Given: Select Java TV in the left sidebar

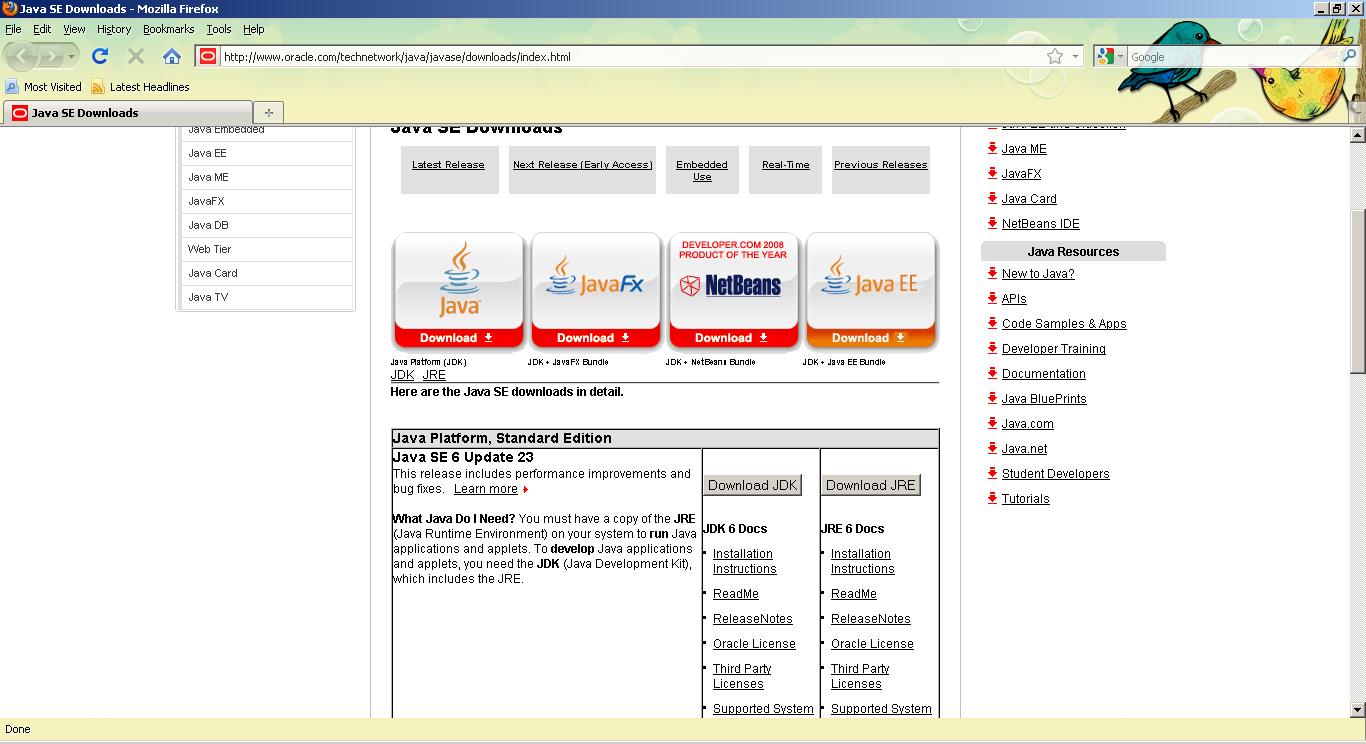Looking at the screenshot, I should [x=208, y=297].
